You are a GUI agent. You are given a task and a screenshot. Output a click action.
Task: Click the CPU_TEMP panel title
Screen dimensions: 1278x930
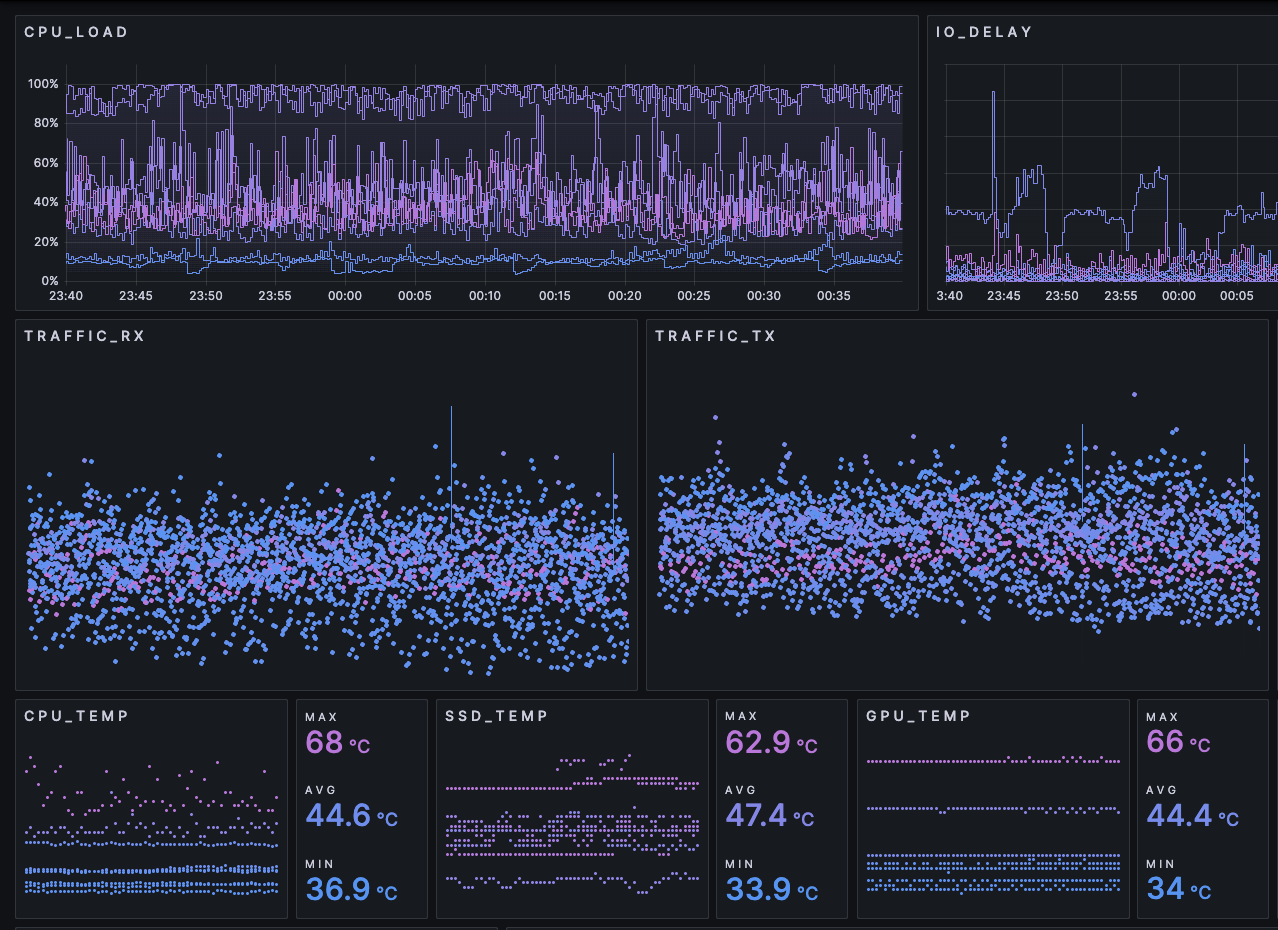tap(76, 716)
